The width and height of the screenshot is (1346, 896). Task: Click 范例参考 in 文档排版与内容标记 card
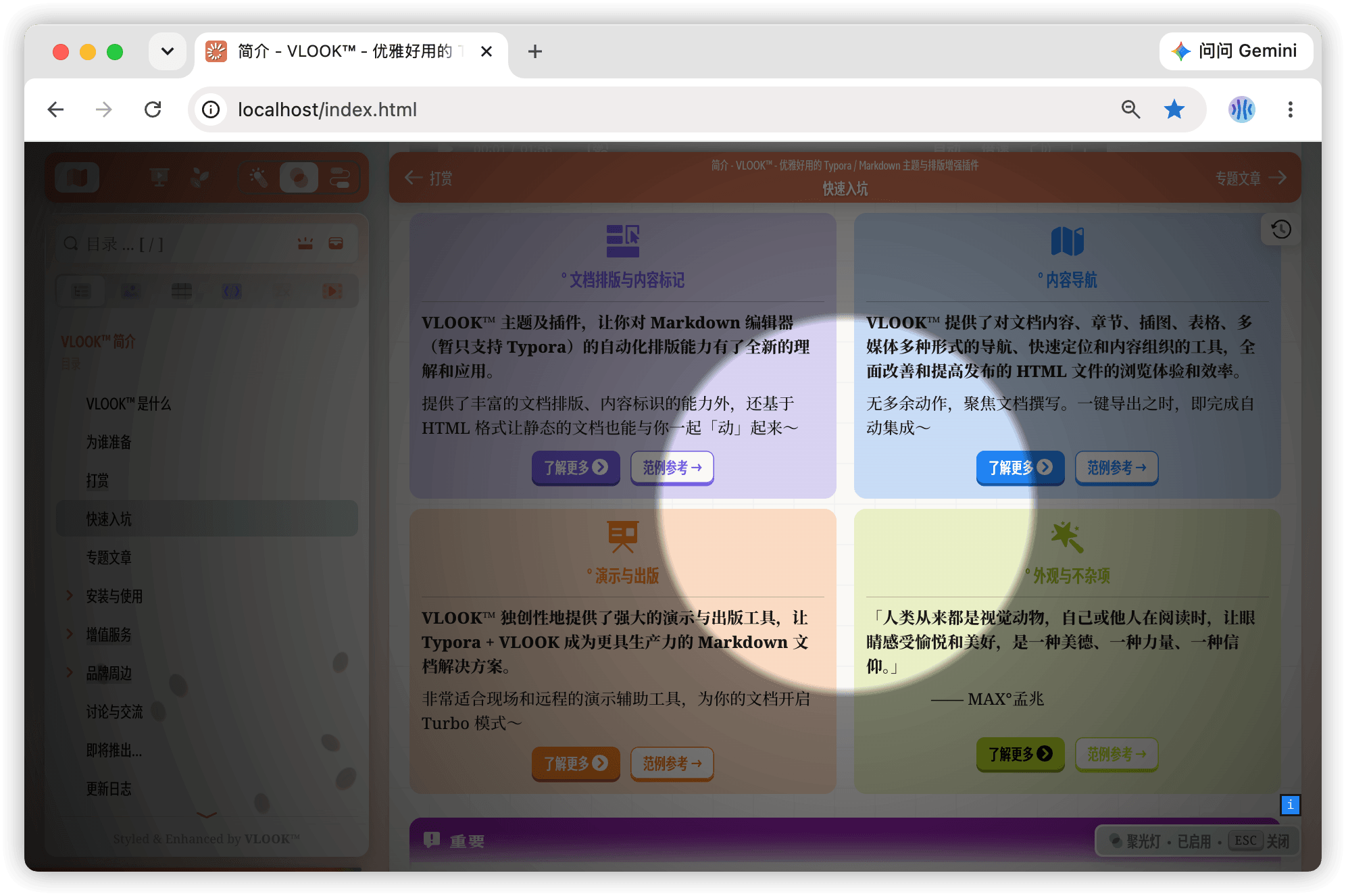click(x=672, y=468)
